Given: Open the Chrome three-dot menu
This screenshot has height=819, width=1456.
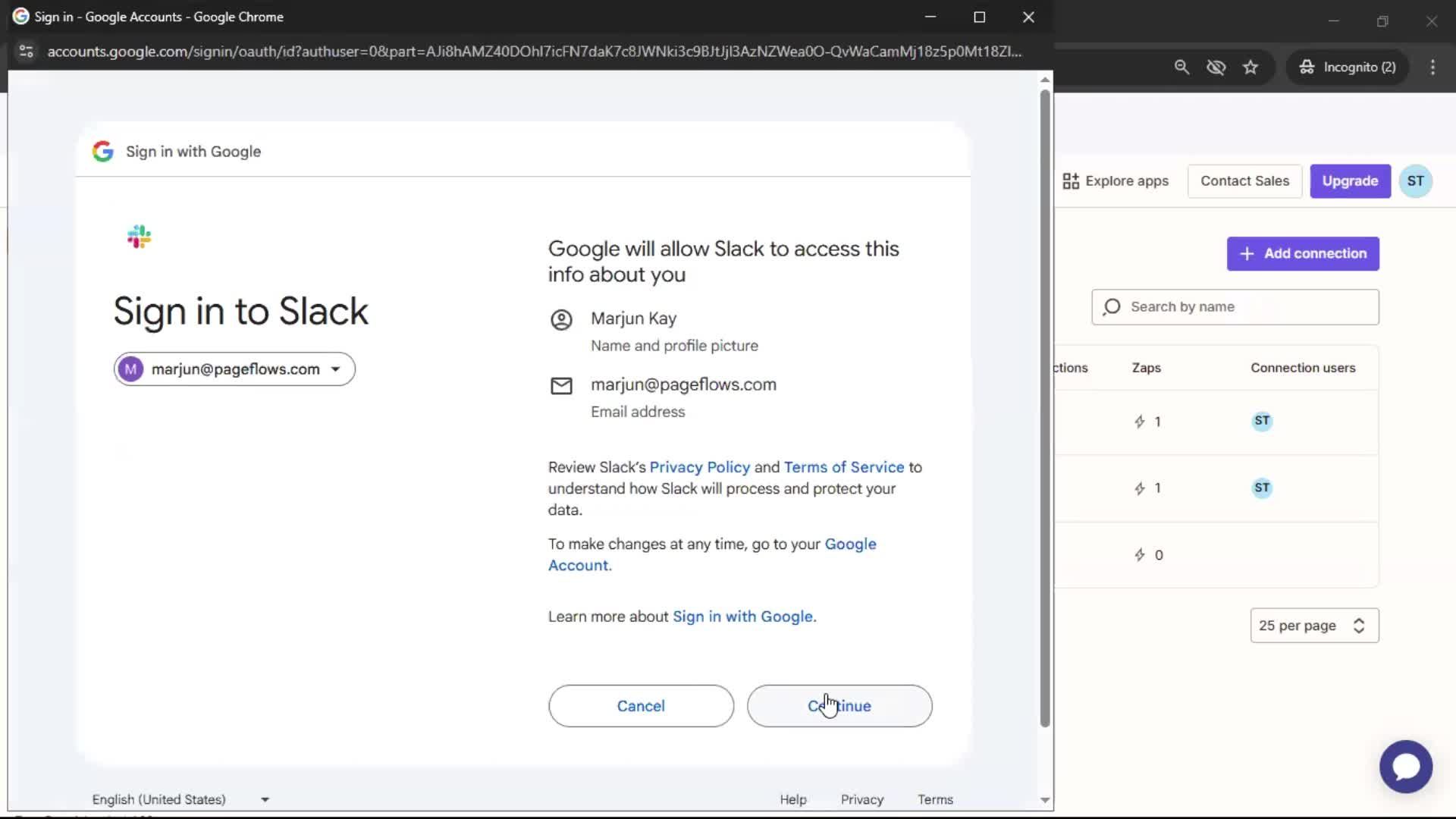Looking at the screenshot, I should click(x=1432, y=67).
